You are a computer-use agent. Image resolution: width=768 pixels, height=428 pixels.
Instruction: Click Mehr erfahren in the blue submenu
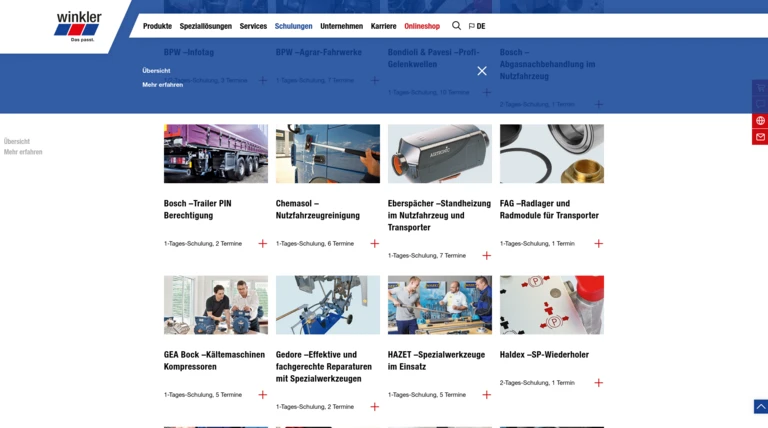pyautogui.click(x=163, y=85)
